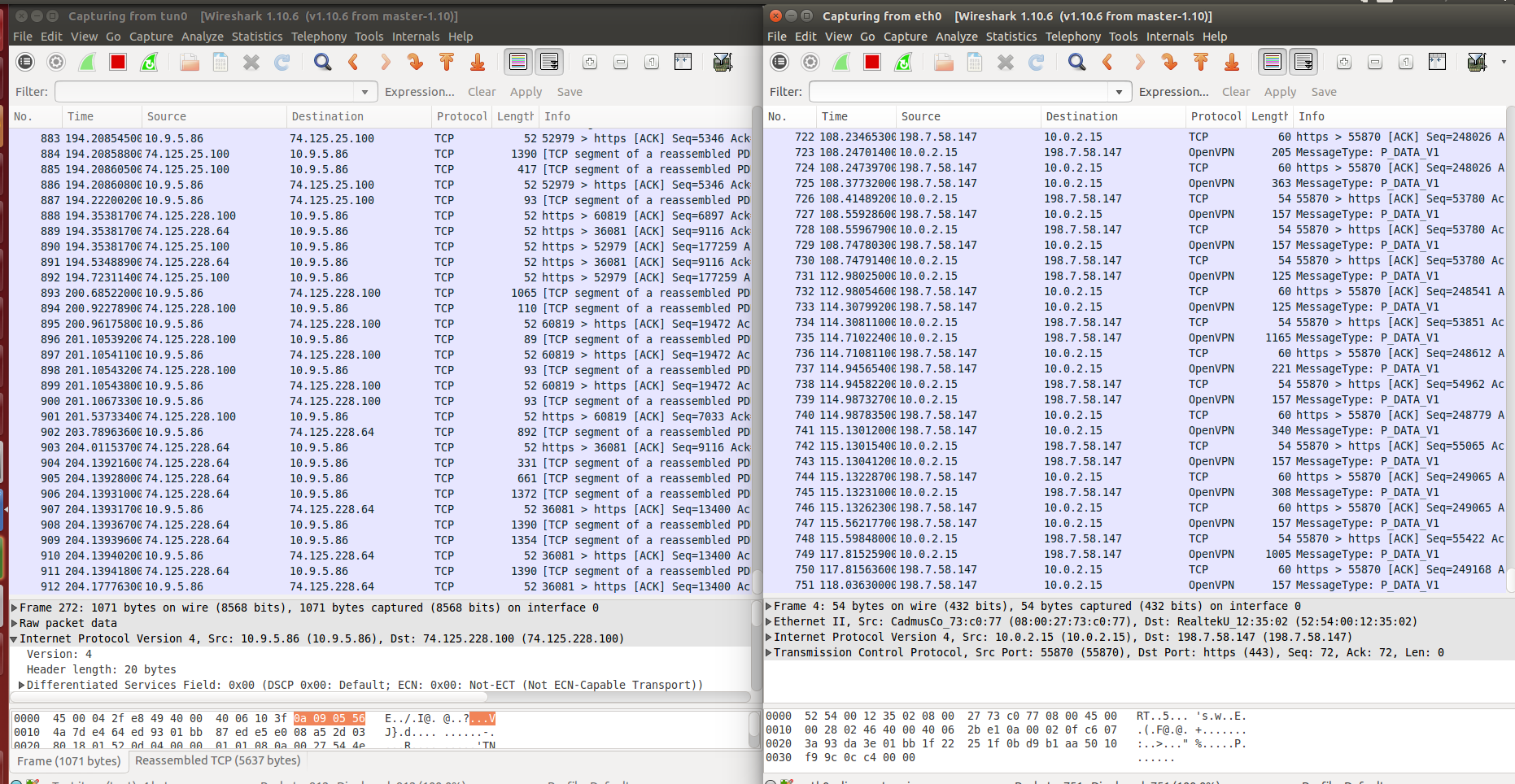Expand Ethernet II row in eth0 window

coord(769,621)
